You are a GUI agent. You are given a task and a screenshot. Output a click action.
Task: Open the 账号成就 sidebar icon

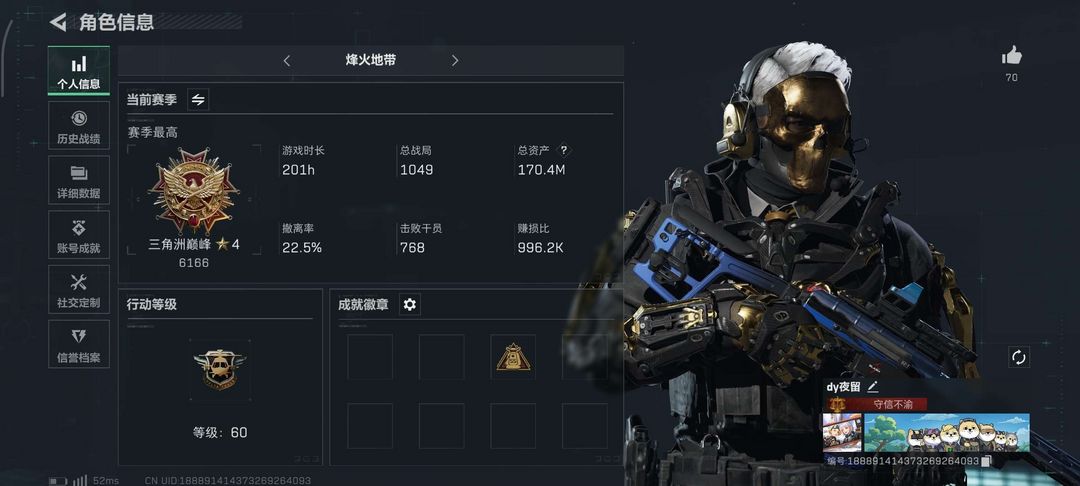[79, 235]
